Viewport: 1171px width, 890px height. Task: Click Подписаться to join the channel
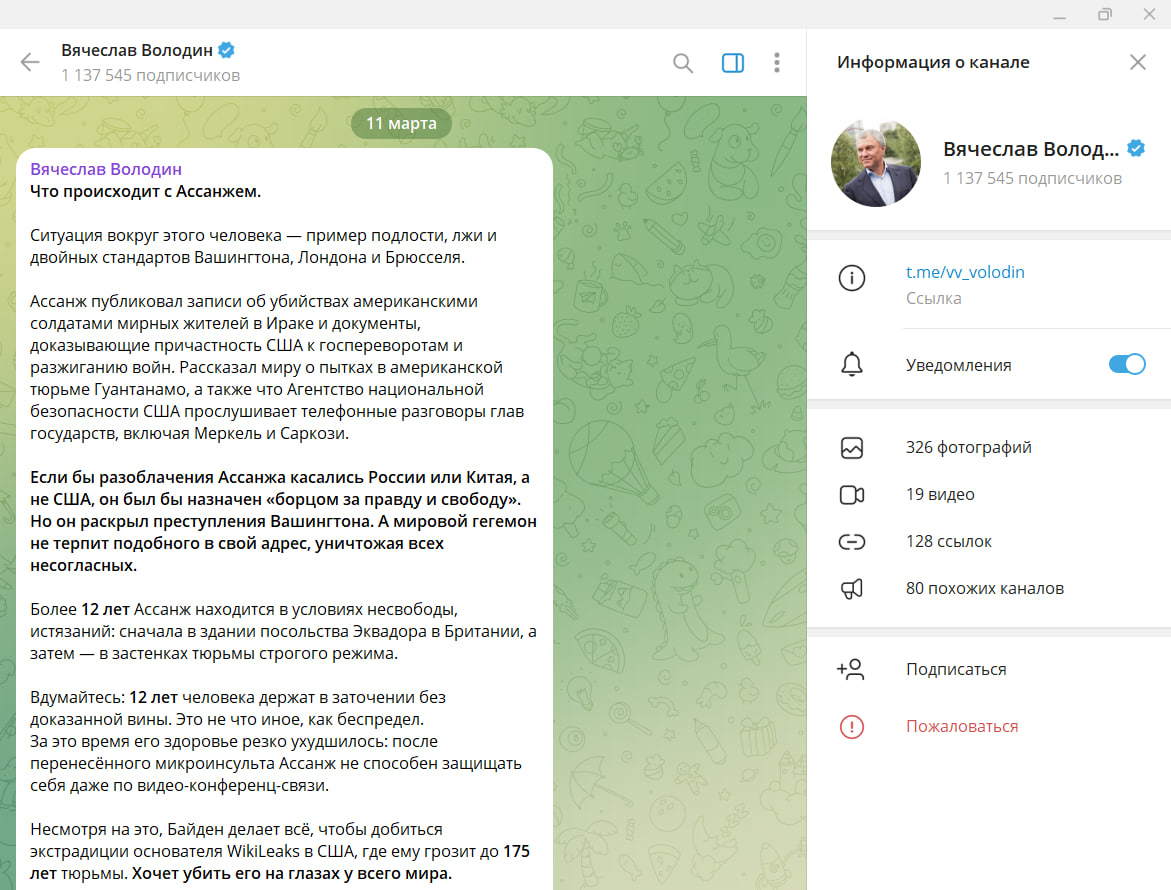pos(956,669)
